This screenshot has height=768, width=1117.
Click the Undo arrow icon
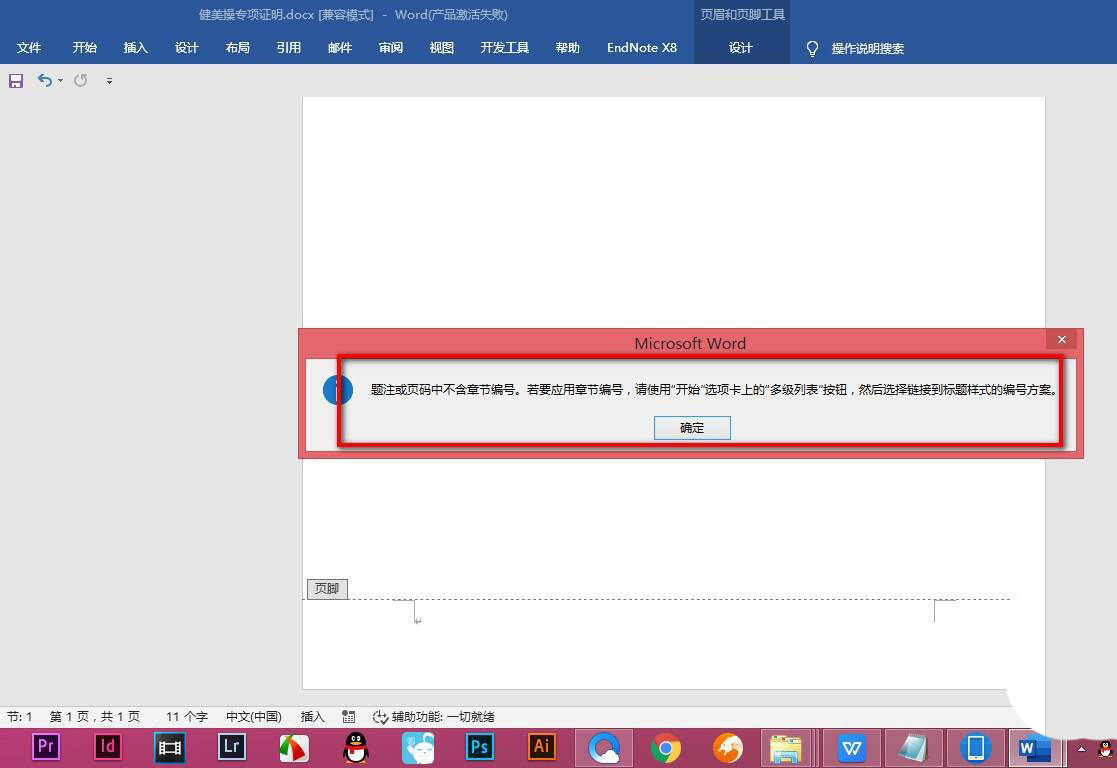44,81
